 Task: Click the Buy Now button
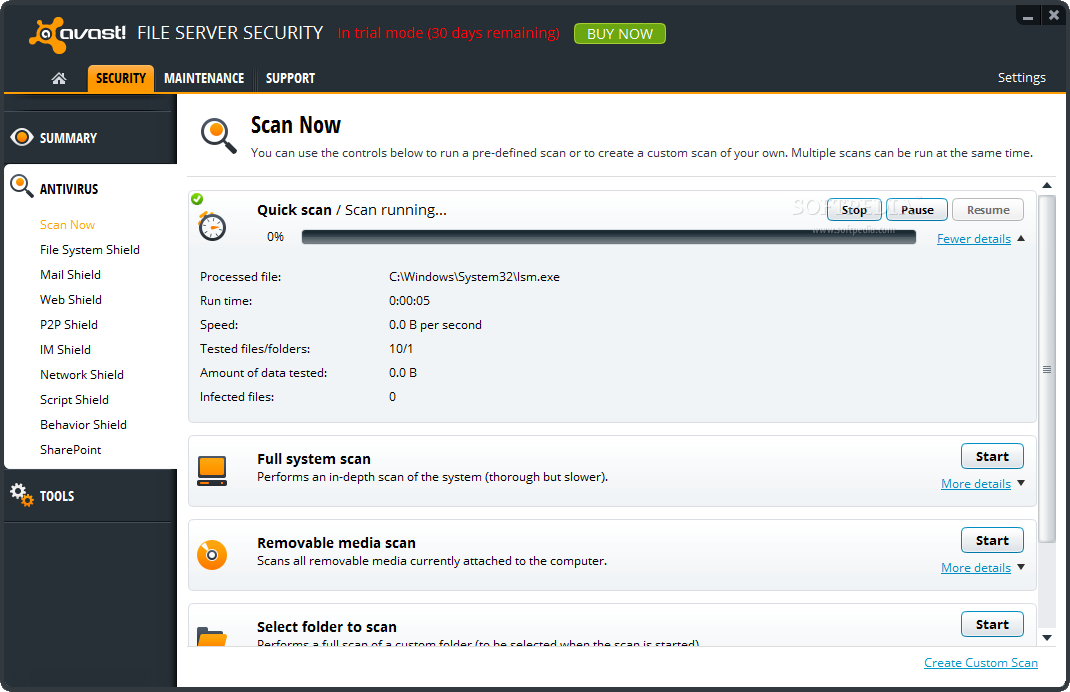620,33
